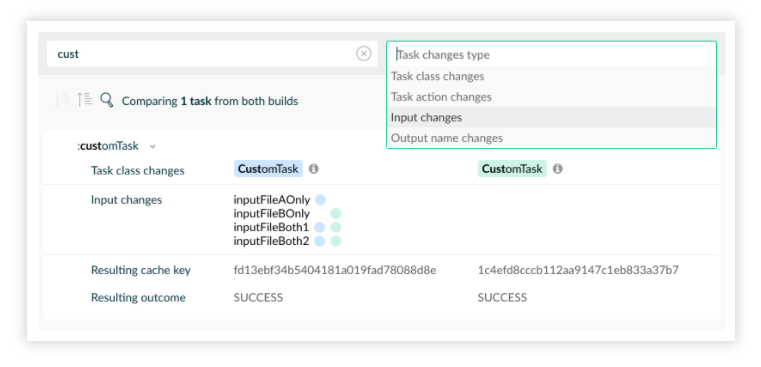Click the inputFileBoth2 text
Screen dimensions: 761x367
coord(271,241)
